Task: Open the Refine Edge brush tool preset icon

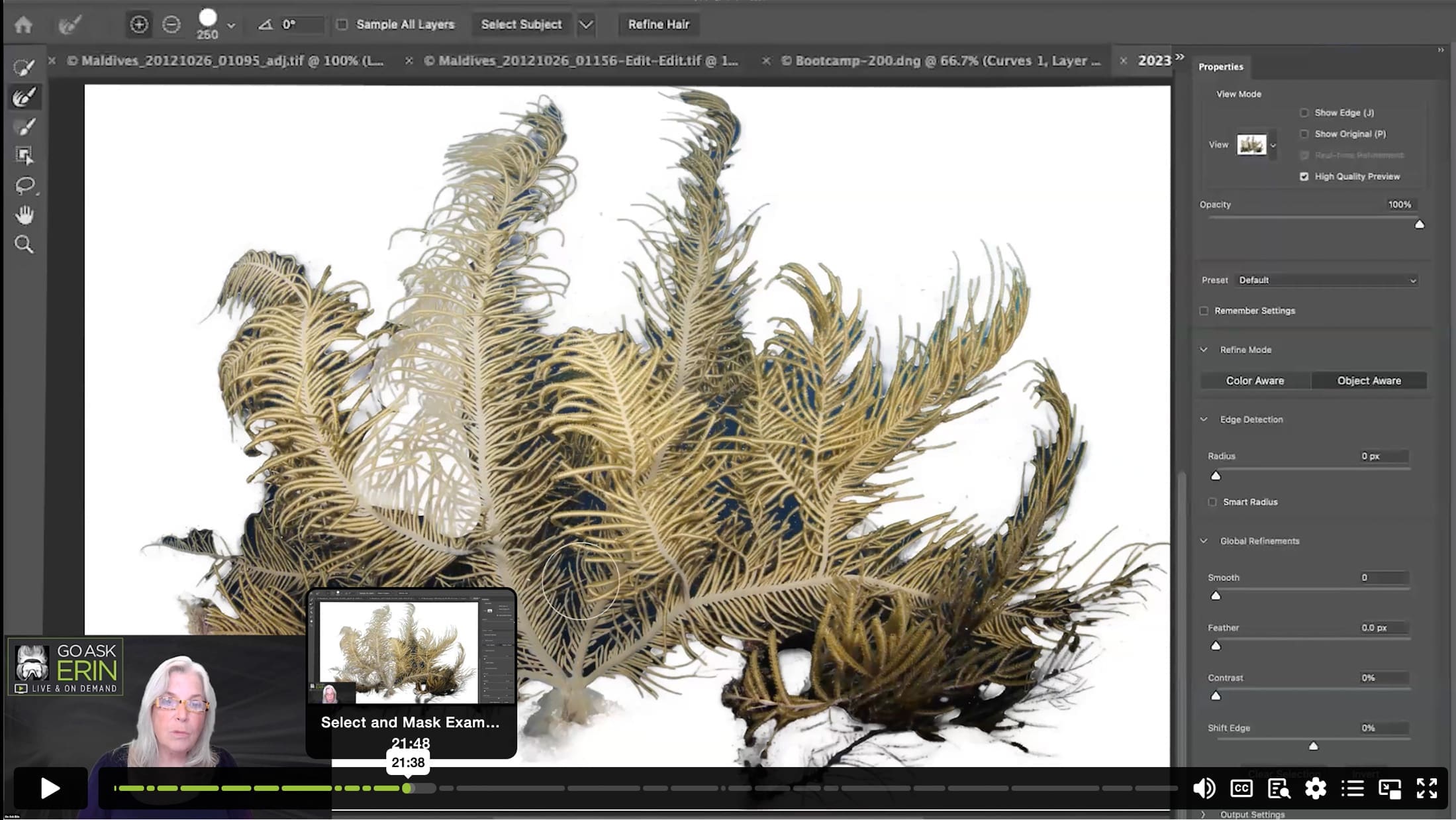Action: pyautogui.click(x=70, y=25)
